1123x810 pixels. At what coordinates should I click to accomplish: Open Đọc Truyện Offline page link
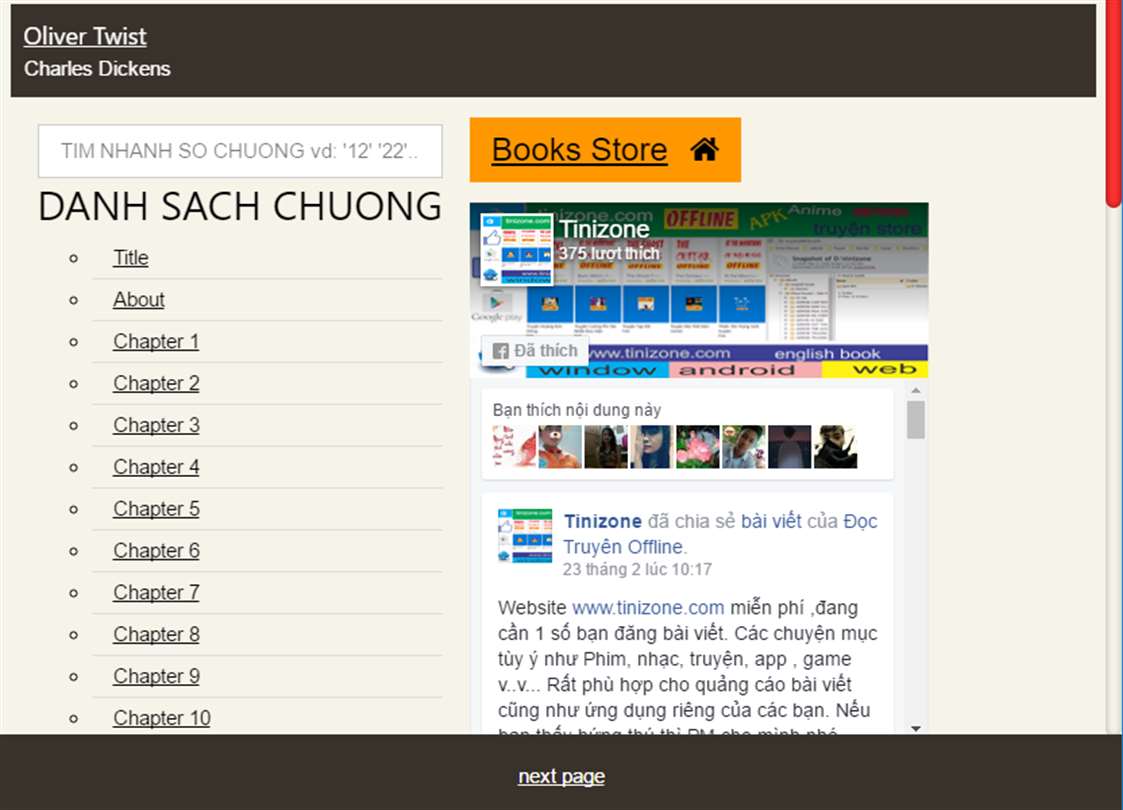pyautogui.click(x=720, y=534)
